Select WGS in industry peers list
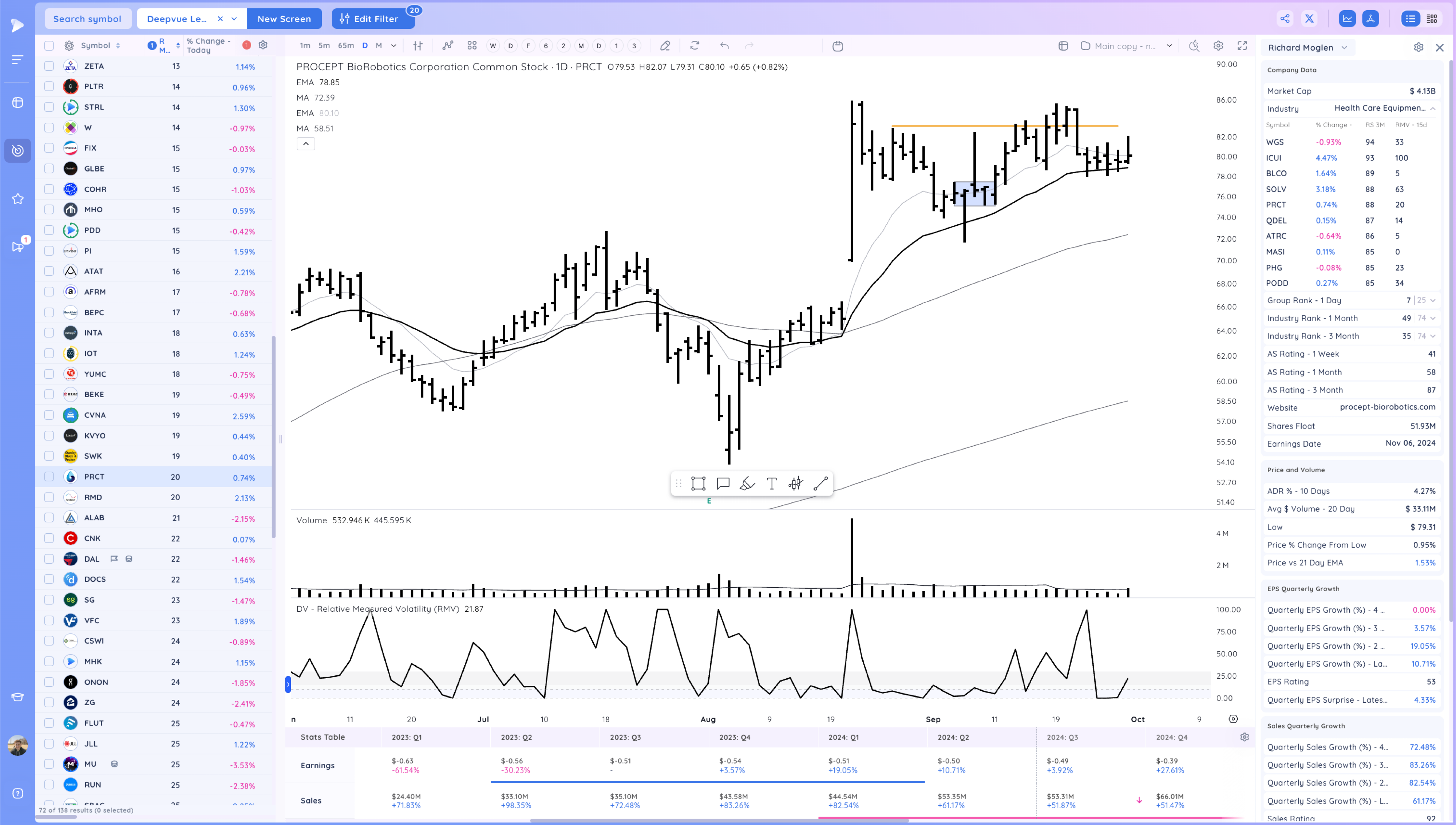This screenshot has height=825, width=1456. (1275, 142)
